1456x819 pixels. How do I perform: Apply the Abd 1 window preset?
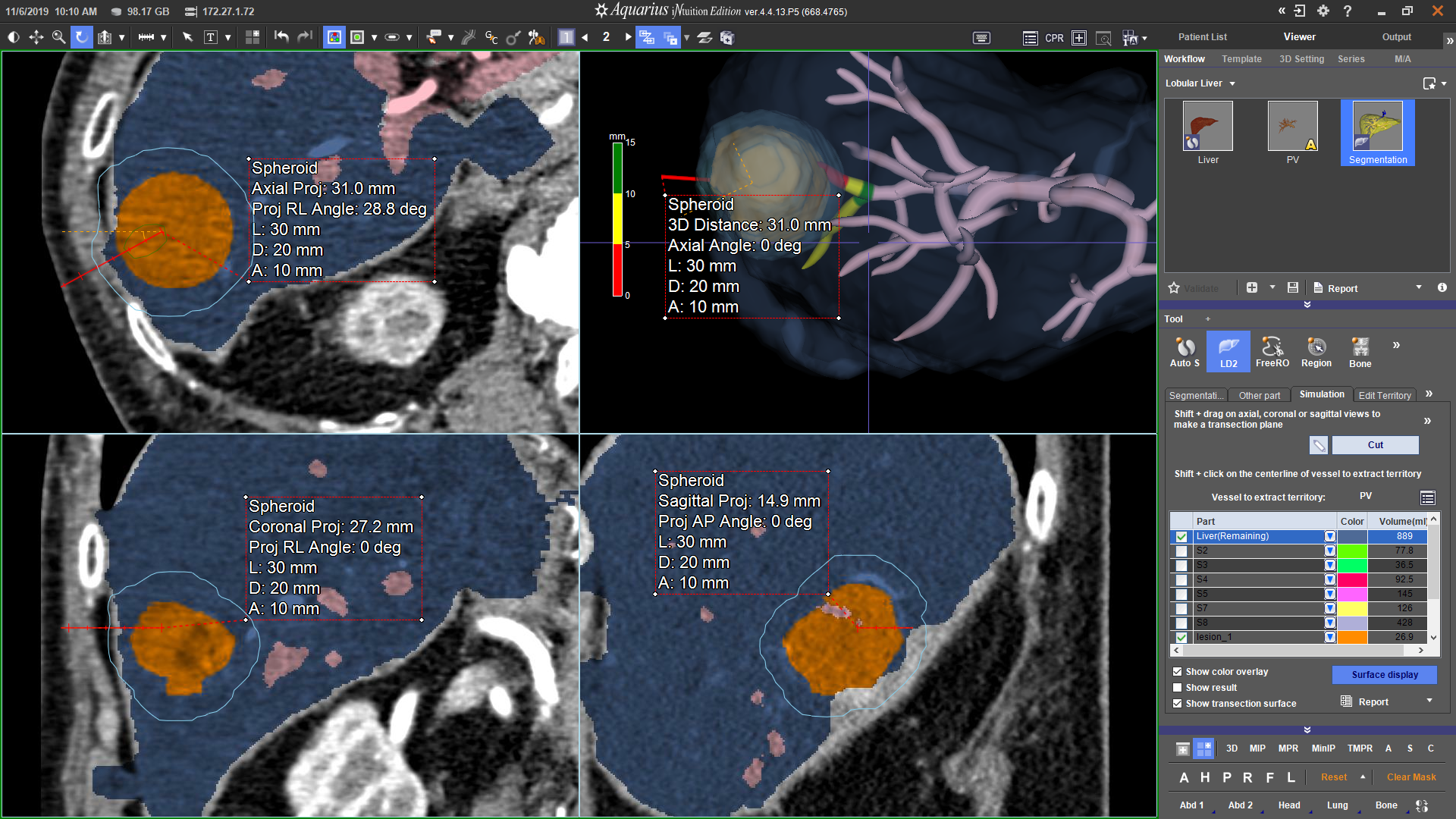(1191, 805)
